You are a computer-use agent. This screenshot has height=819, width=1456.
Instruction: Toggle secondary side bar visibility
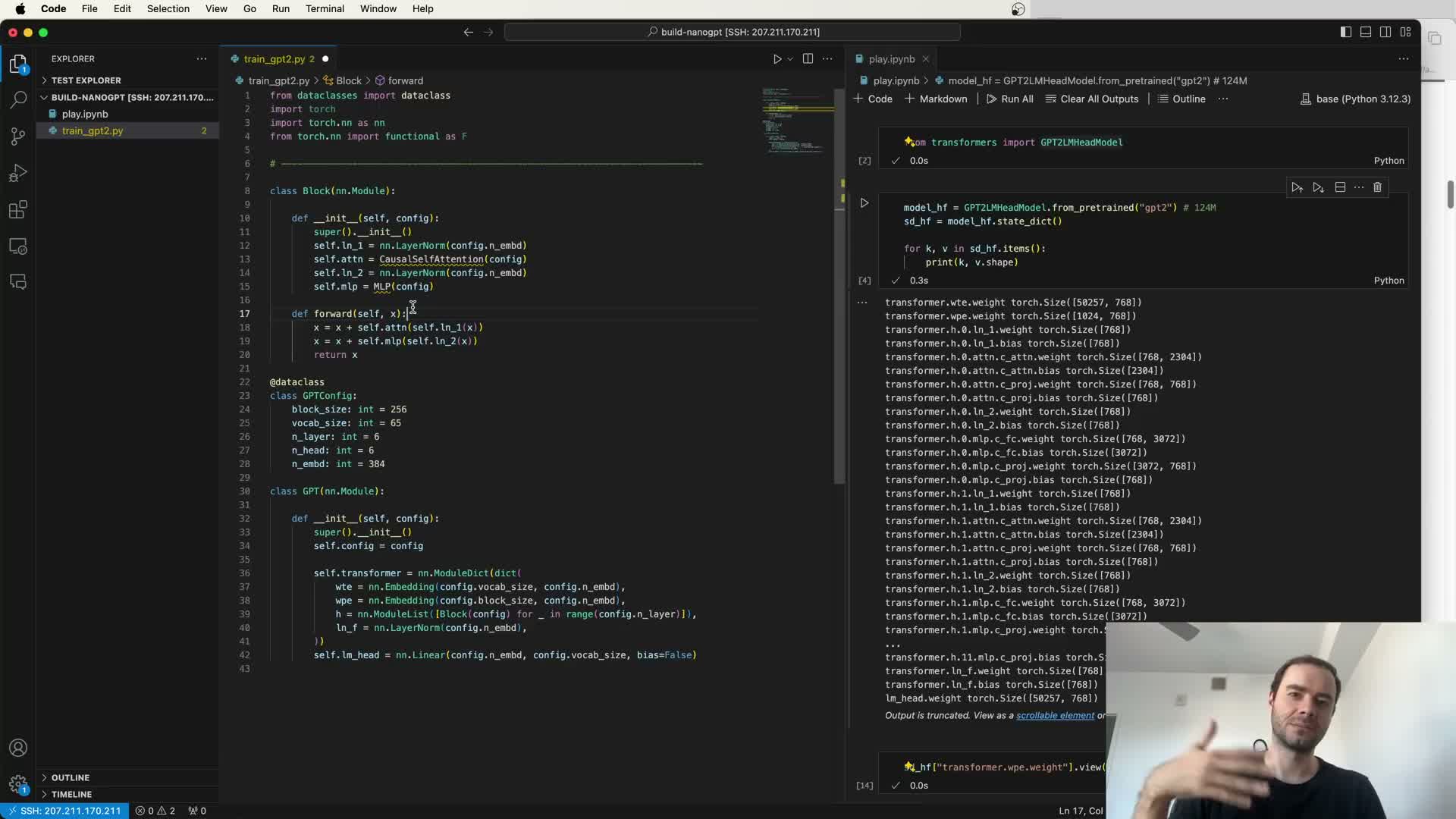[x=1385, y=32]
